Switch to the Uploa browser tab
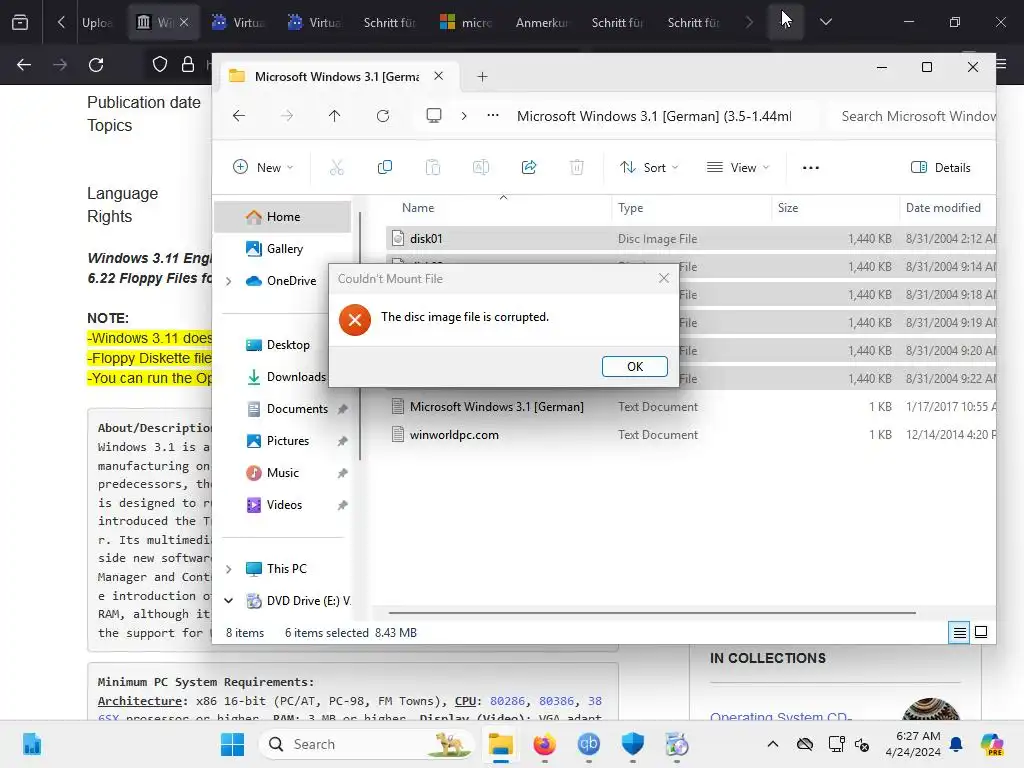The image size is (1024, 768). pyautogui.click(x=97, y=22)
